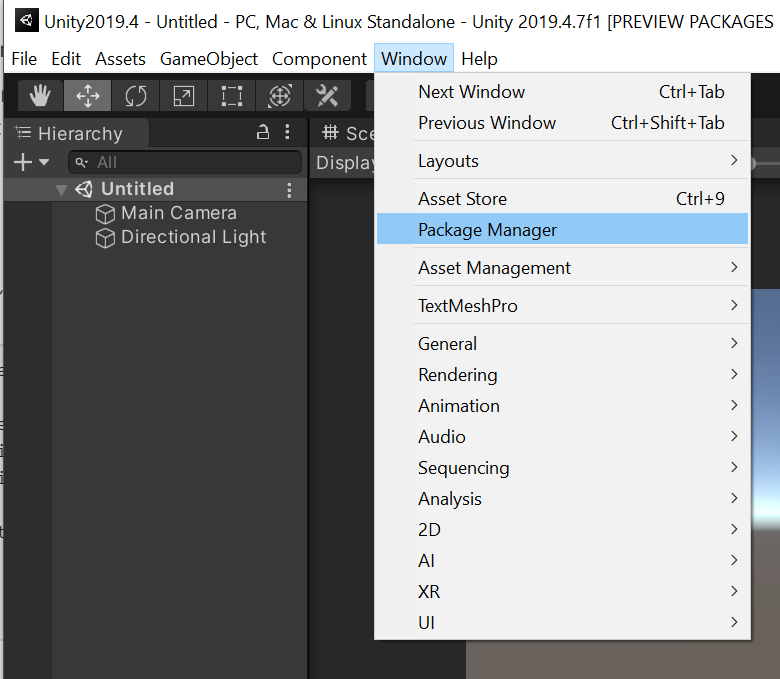This screenshot has height=679, width=780.
Task: Expand the General submenu
Action: click(562, 344)
